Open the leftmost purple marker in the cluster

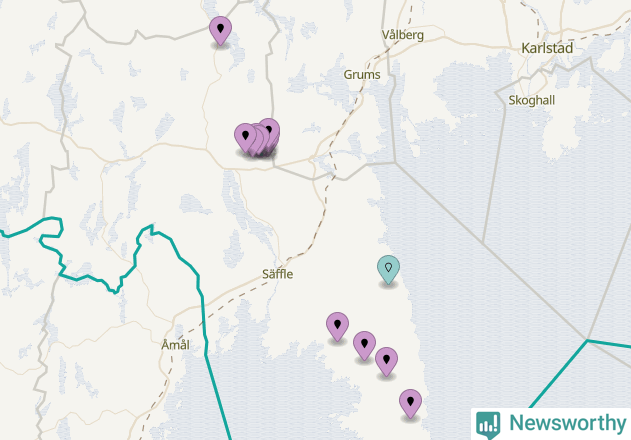click(245, 138)
